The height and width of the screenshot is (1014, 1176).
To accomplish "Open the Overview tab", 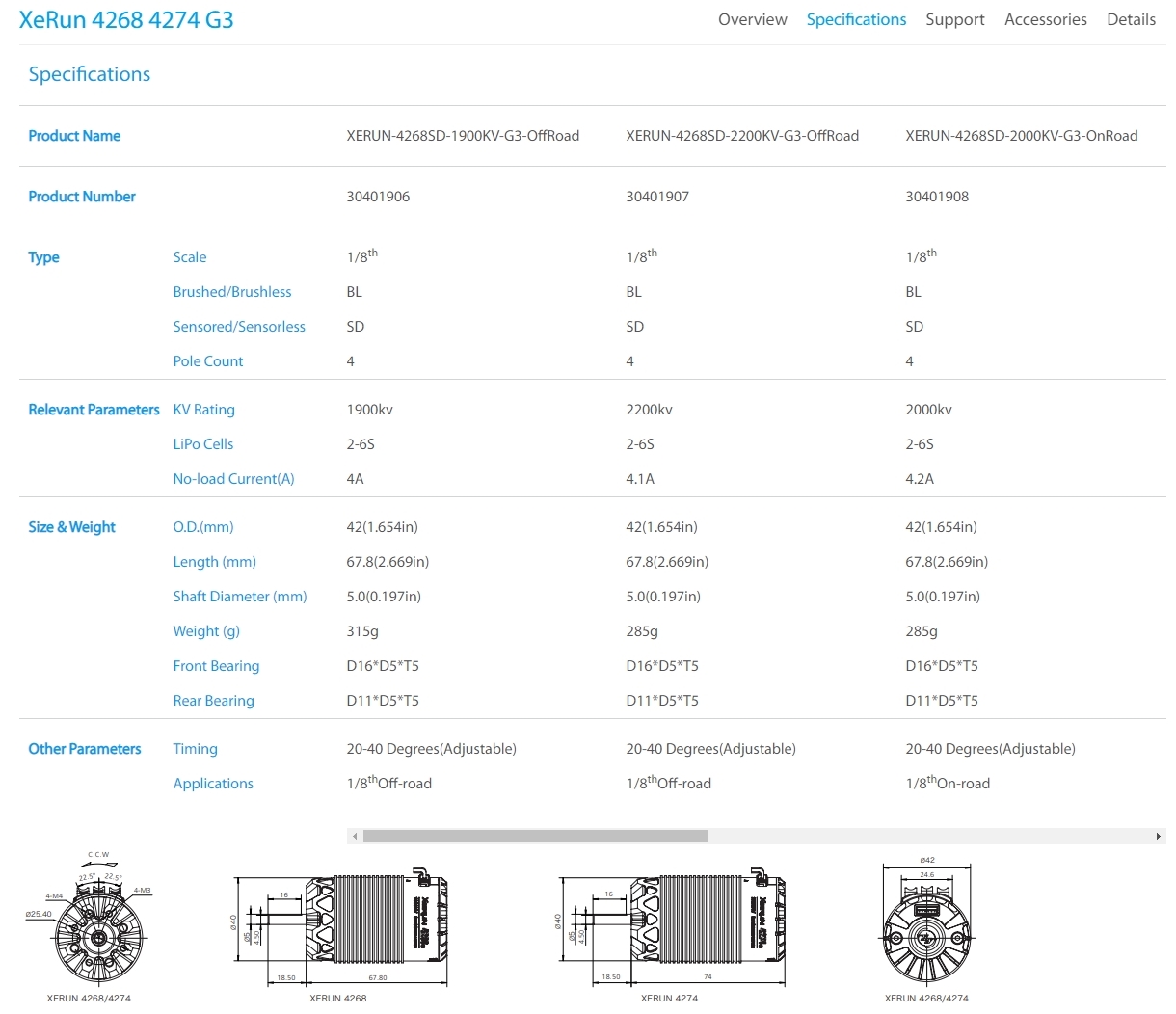I will coord(752,19).
